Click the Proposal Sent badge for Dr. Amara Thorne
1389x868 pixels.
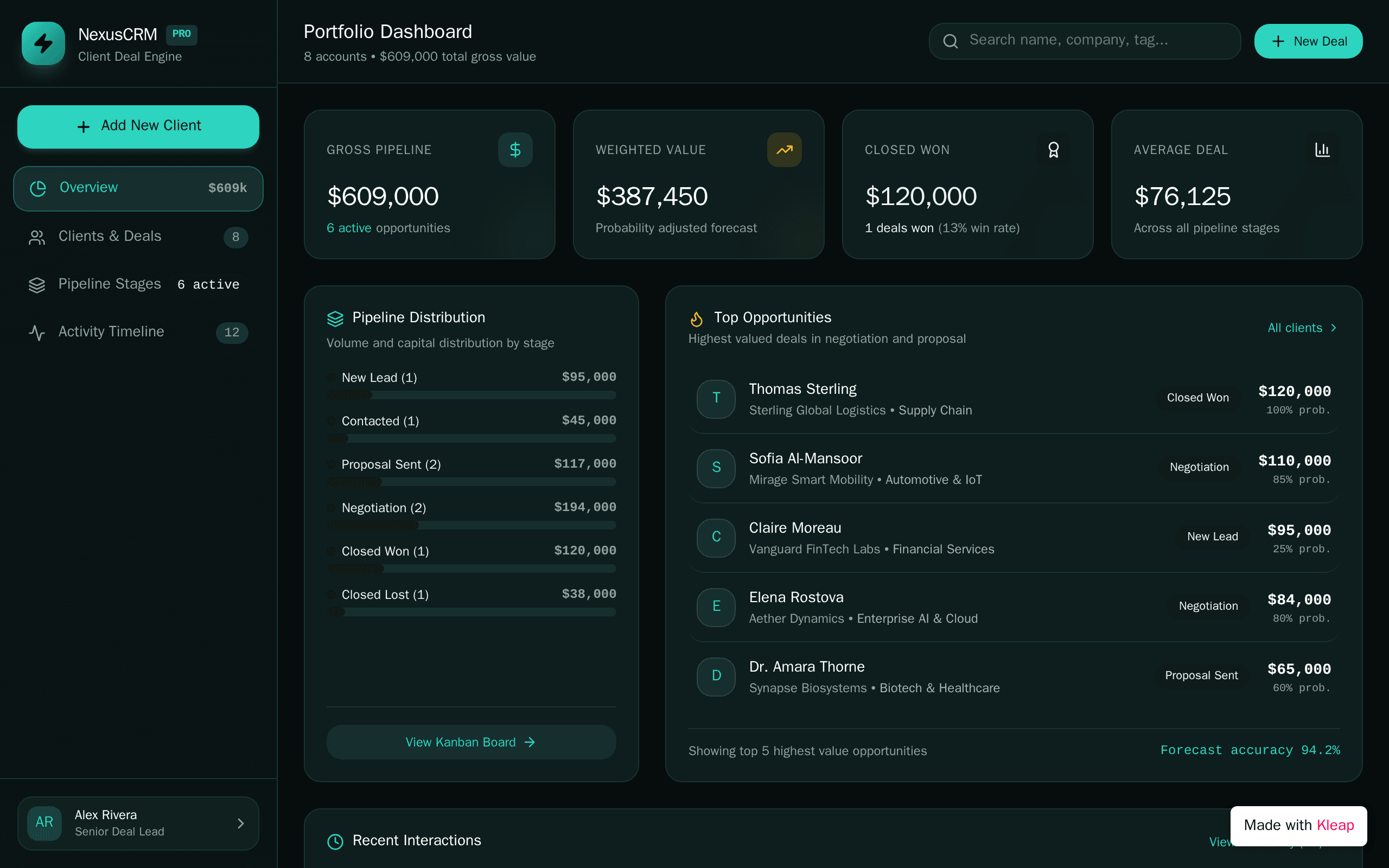pos(1201,676)
